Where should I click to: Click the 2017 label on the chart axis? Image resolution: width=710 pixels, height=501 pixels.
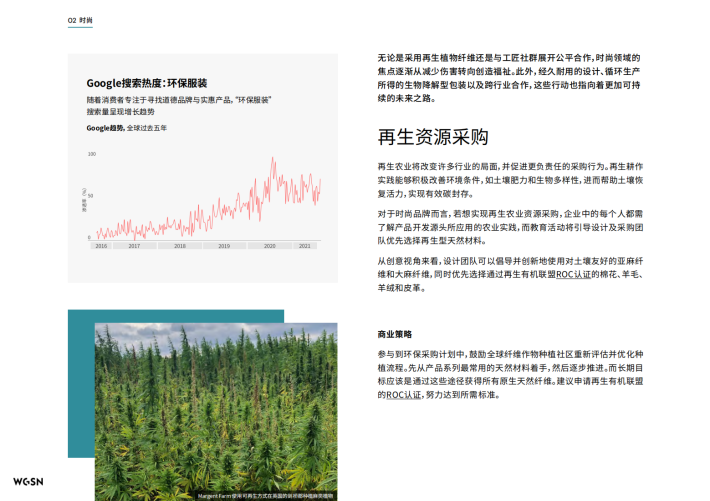pyautogui.click(x=134, y=245)
